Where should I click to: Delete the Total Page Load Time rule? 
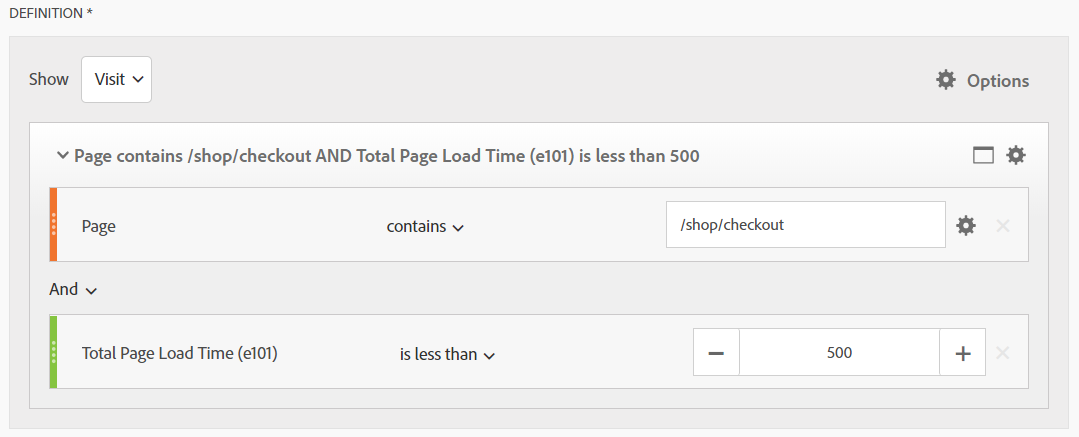1003,353
